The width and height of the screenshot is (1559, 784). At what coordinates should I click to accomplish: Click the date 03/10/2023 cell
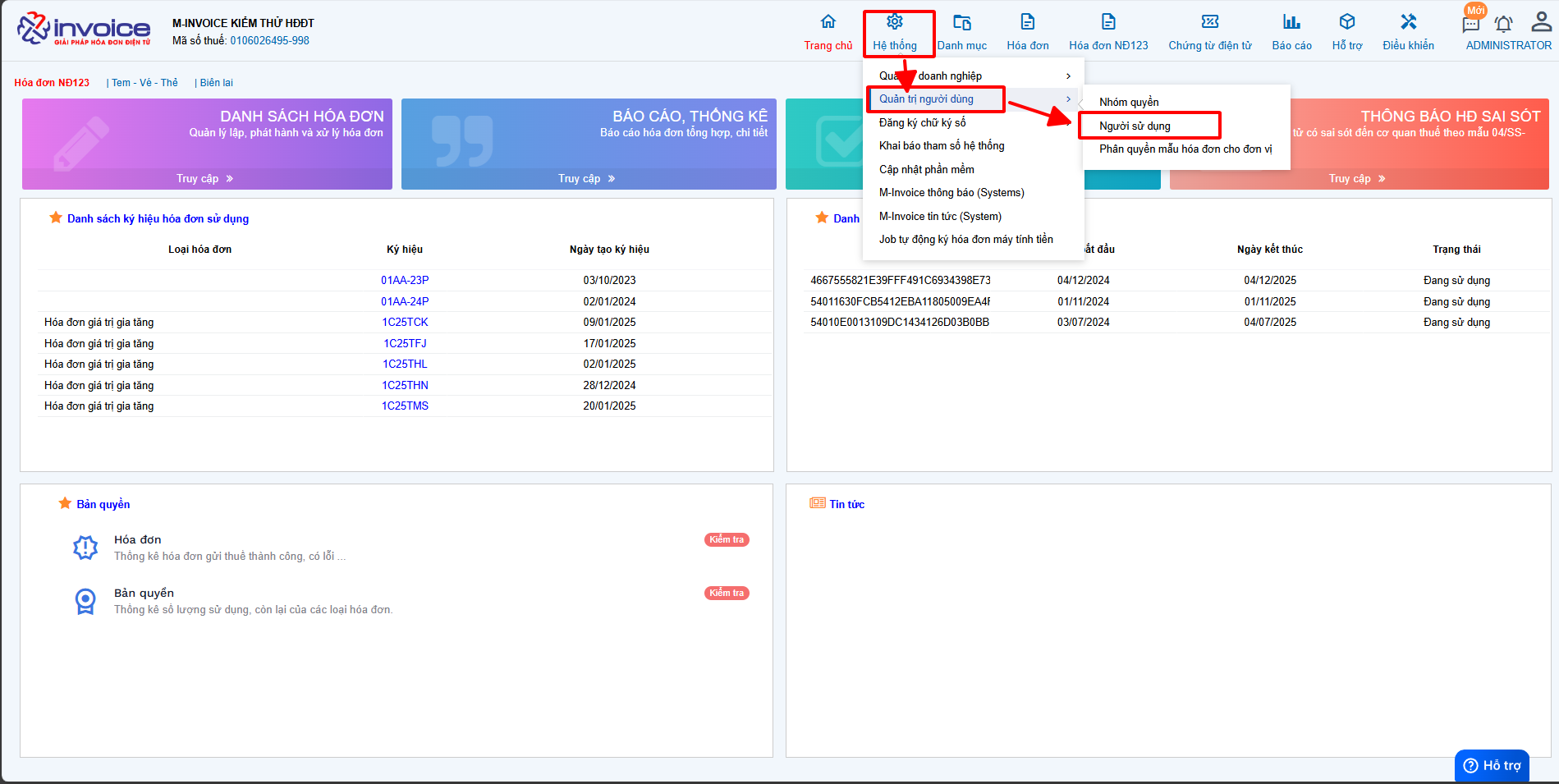pyautogui.click(x=609, y=280)
